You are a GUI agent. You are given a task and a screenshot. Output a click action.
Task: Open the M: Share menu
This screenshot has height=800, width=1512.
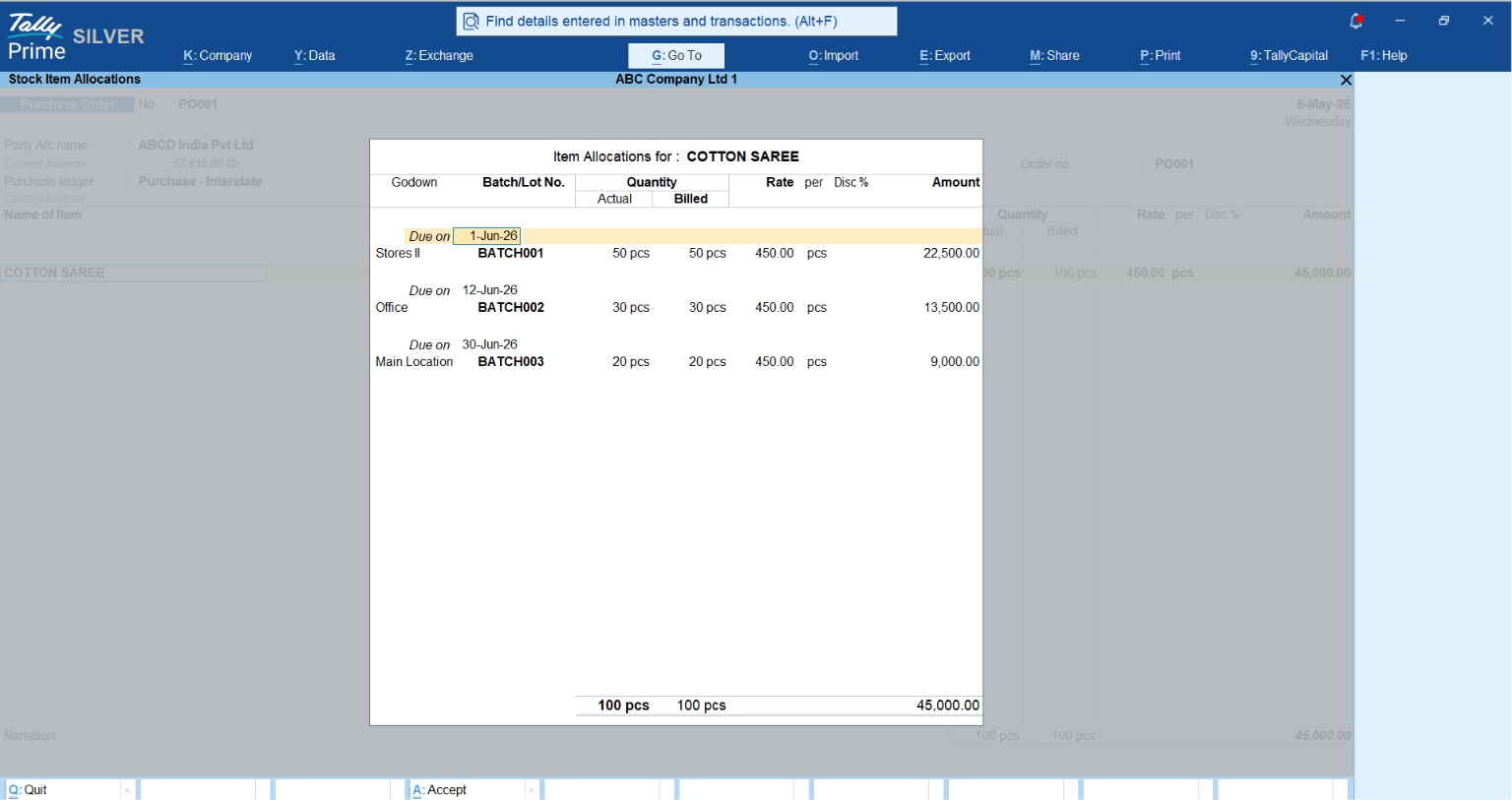pos(1054,56)
